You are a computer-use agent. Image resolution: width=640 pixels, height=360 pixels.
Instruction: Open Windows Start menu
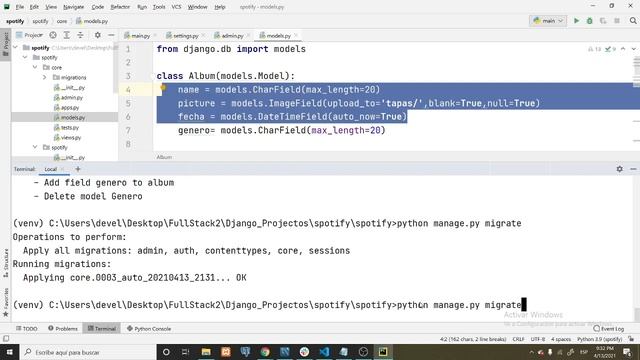tap(9, 352)
